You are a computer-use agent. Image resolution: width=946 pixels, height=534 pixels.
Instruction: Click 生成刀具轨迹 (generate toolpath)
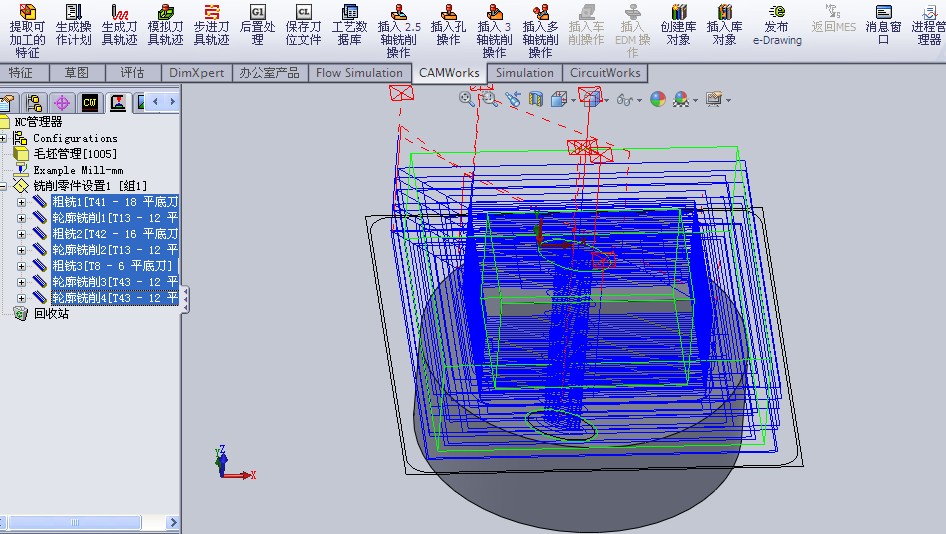pyautogui.click(x=119, y=25)
